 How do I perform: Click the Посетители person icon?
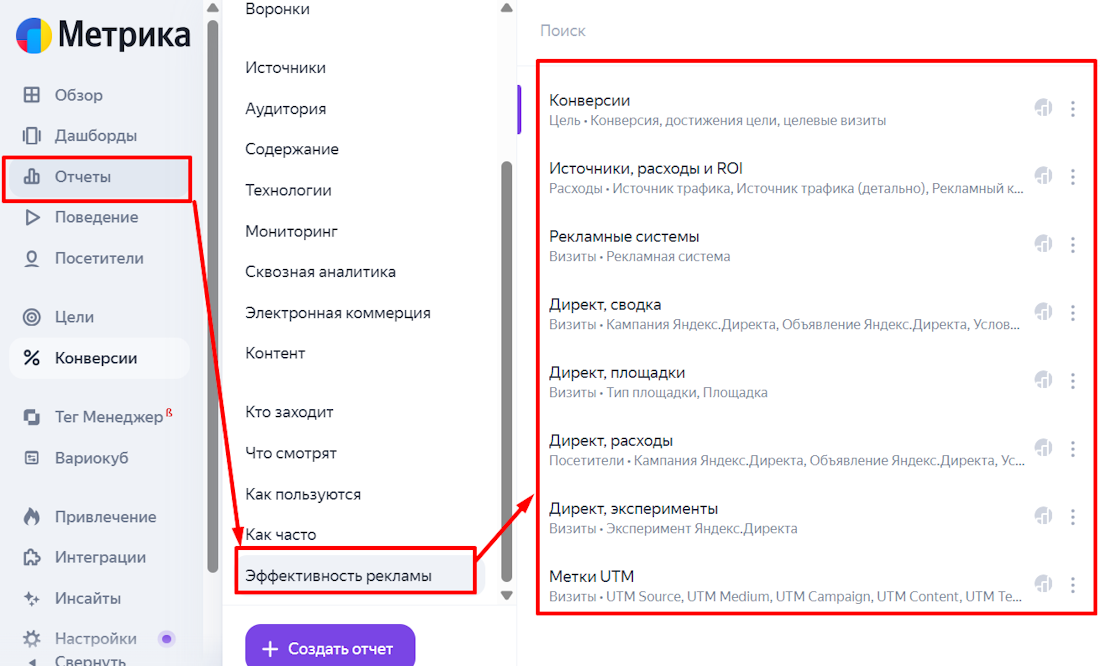click(30, 258)
